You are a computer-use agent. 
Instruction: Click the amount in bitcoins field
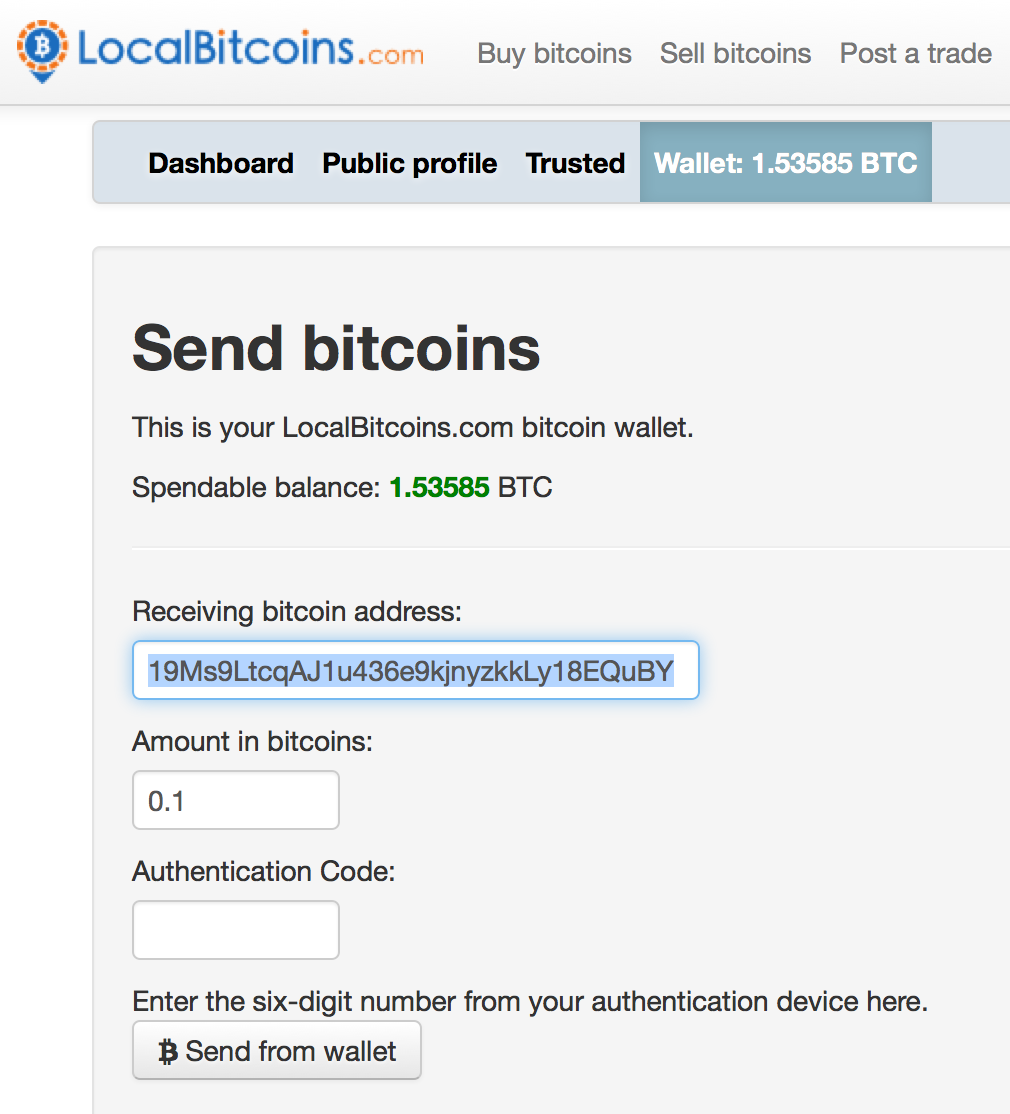coord(235,800)
